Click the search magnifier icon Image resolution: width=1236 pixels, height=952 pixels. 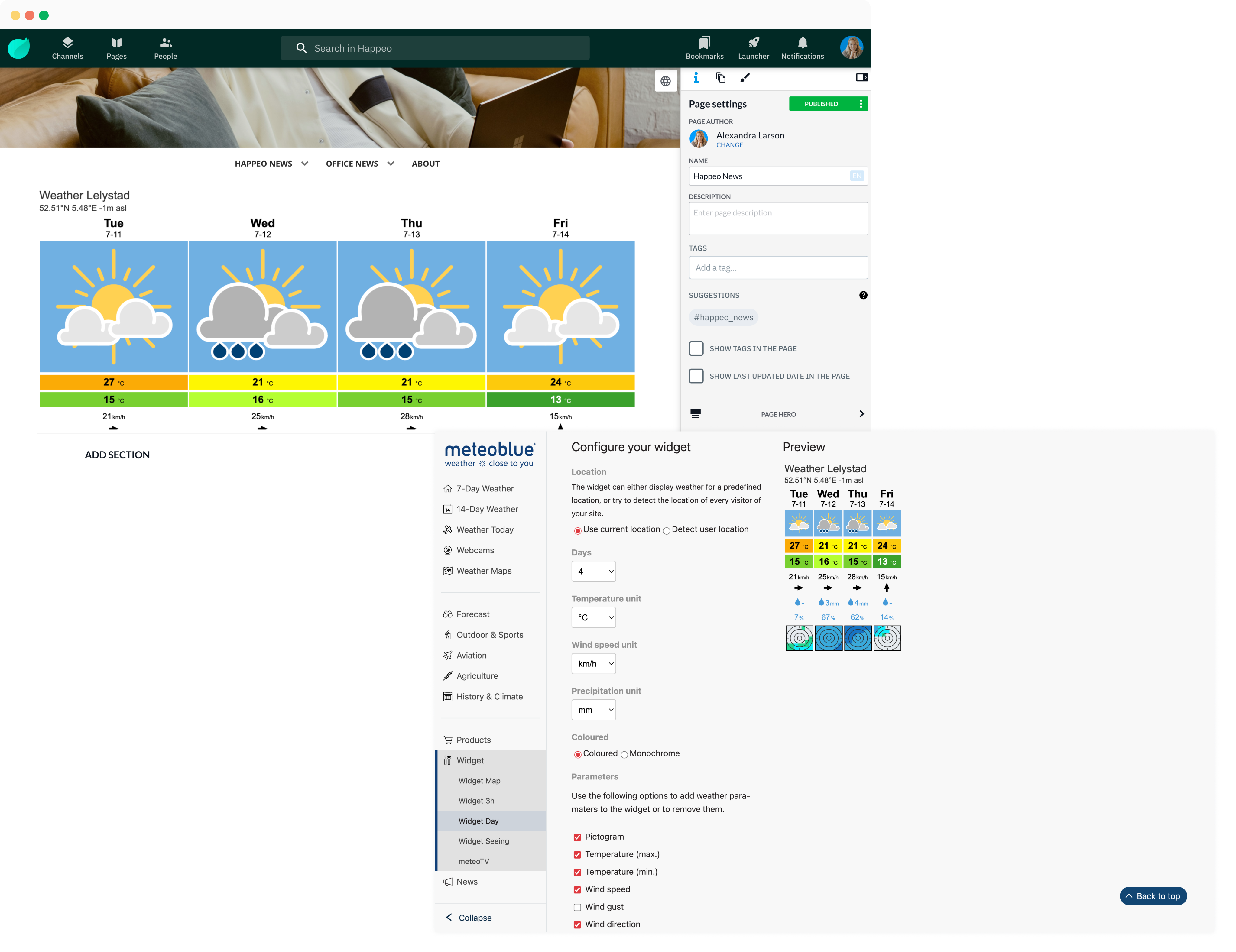point(302,48)
